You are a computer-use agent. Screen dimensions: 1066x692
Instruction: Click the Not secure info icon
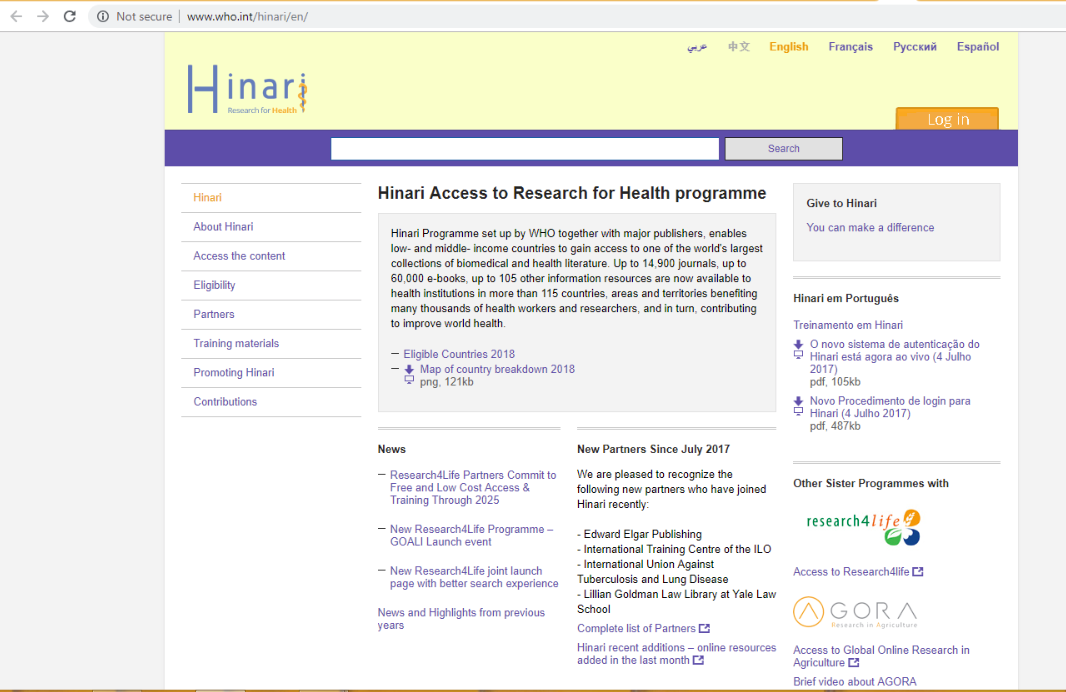103,16
